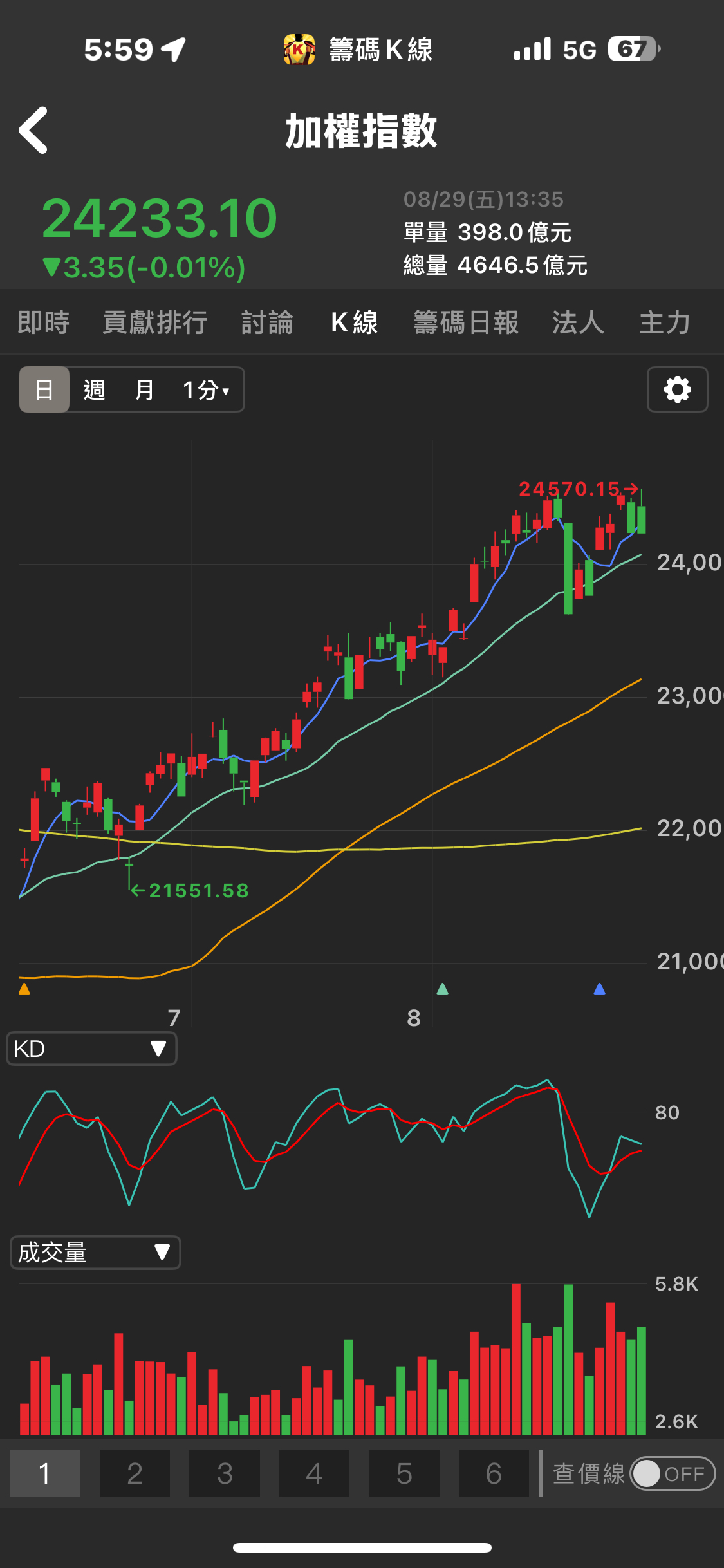Tap the green triangle marker below chart
724x1568 pixels.
coord(442,989)
